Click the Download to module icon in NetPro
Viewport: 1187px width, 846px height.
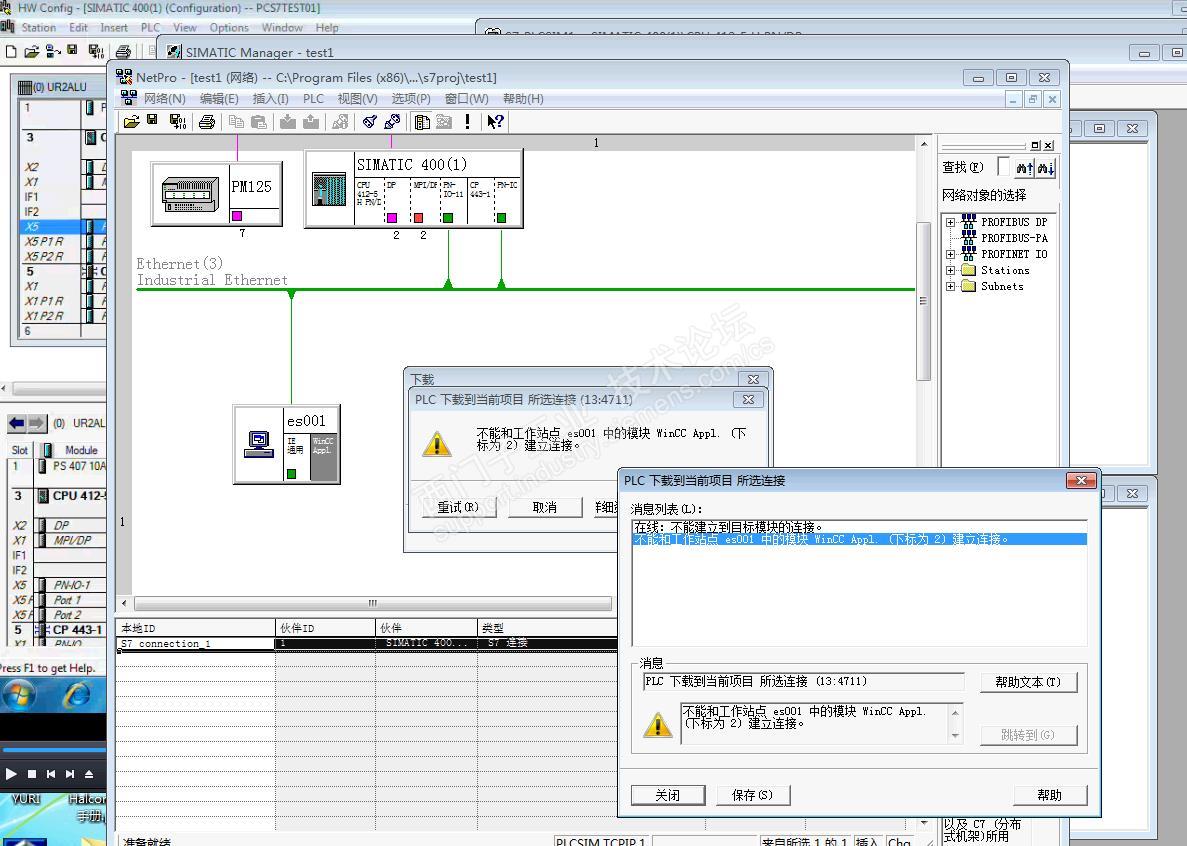click(x=288, y=122)
